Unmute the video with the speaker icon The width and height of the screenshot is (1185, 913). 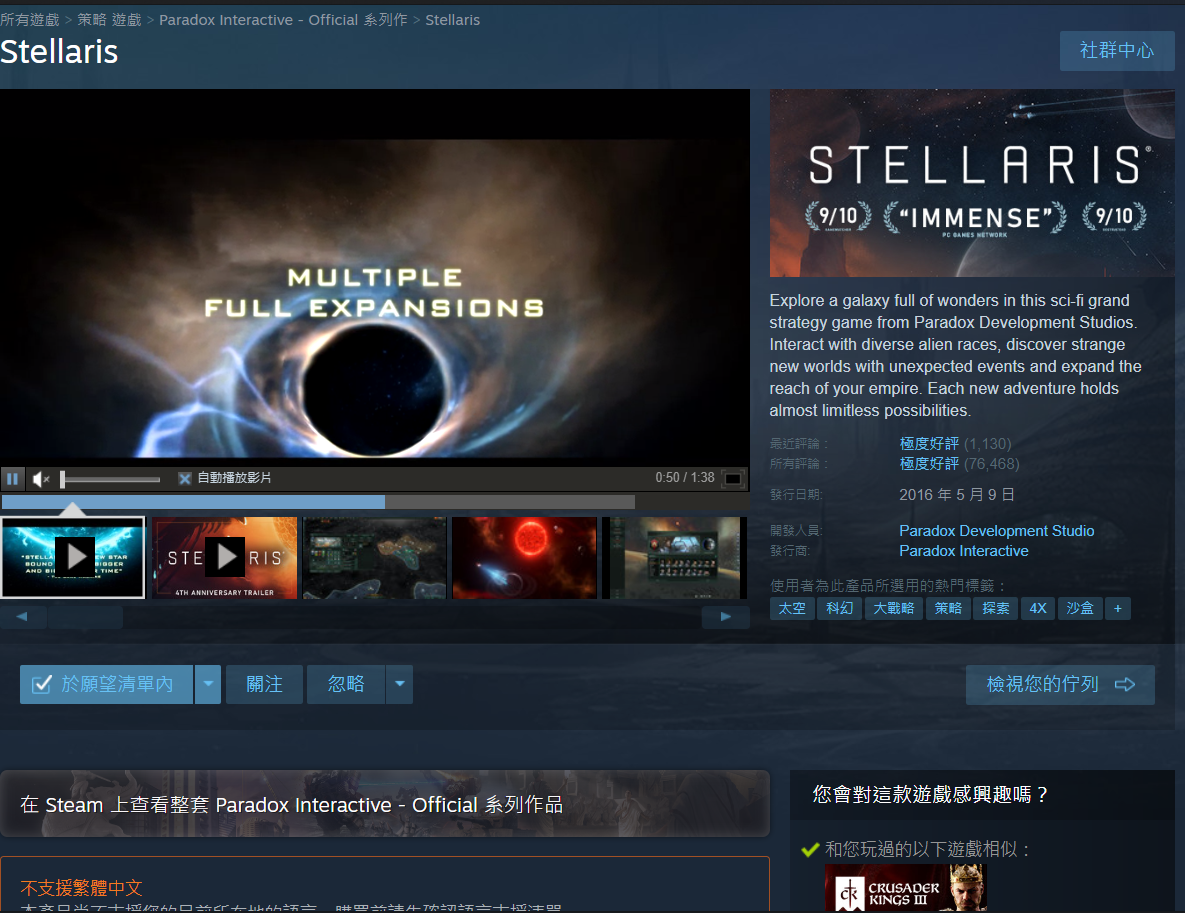[x=41, y=478]
